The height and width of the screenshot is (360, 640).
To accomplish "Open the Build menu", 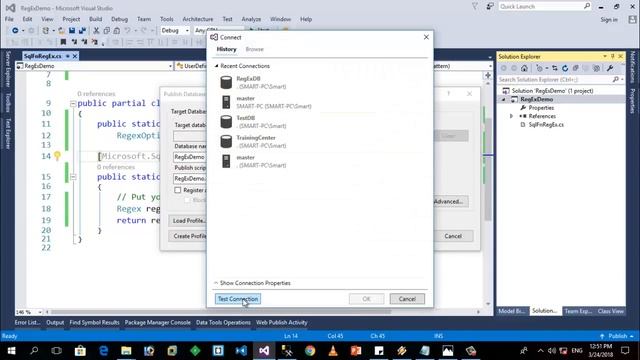I will tap(96, 19).
